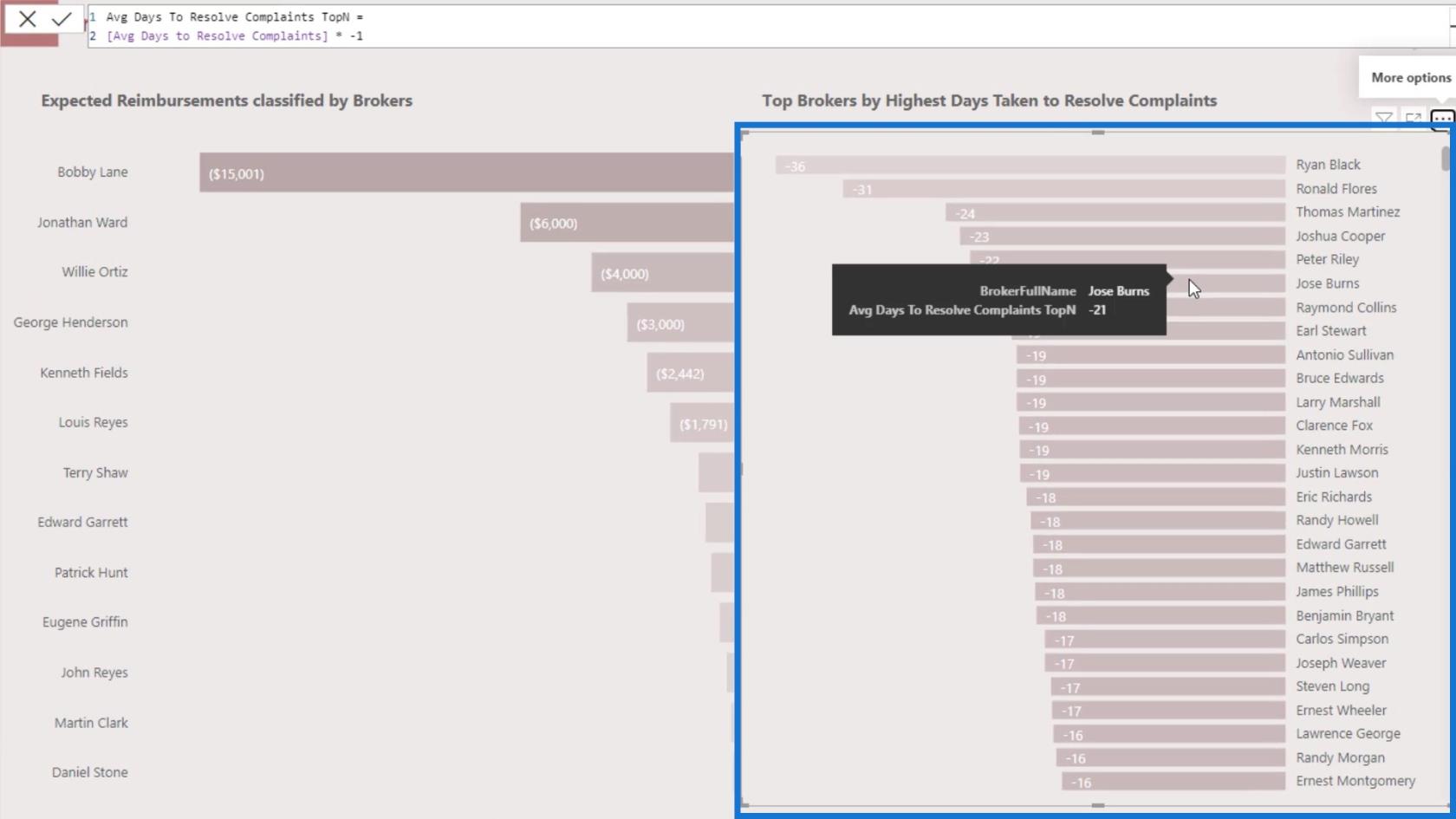The height and width of the screenshot is (819, 1456).
Task: Cancel the formula edit with X
Action: pos(27,19)
